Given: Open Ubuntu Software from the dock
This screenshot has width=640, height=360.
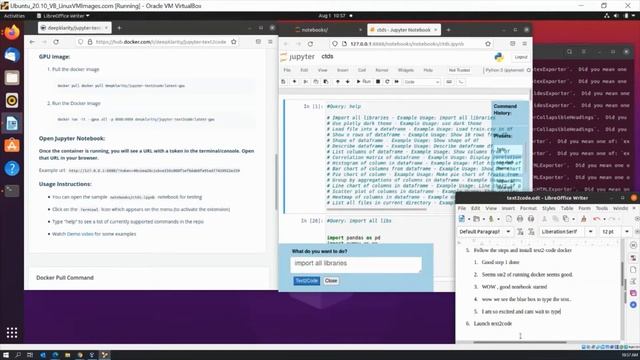Looking at the screenshot, I should [12, 146].
